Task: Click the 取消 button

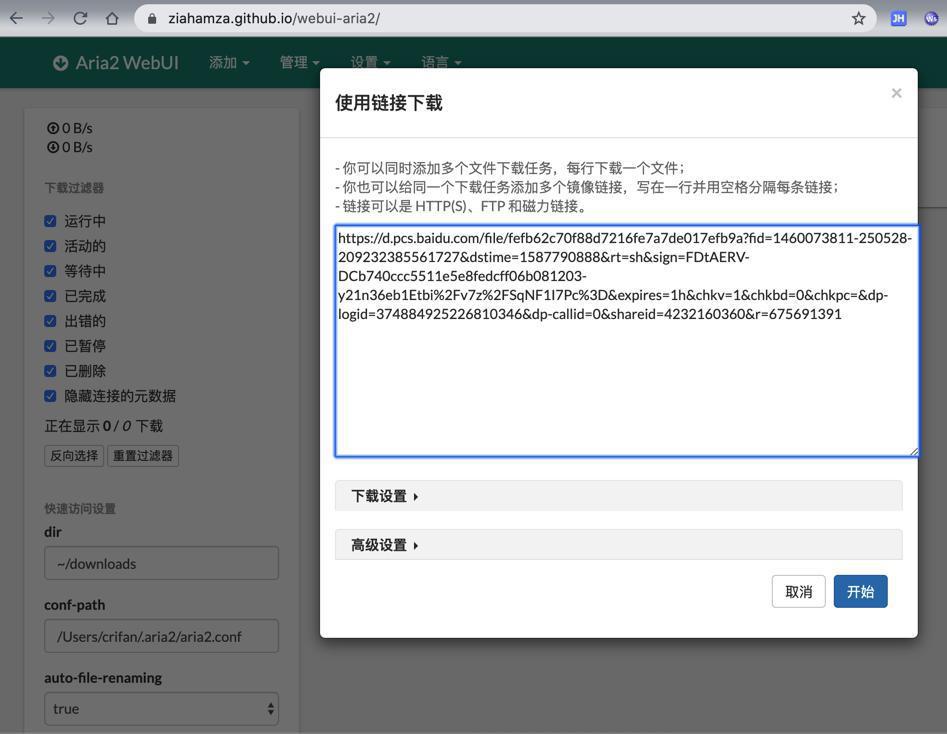Action: click(x=798, y=591)
